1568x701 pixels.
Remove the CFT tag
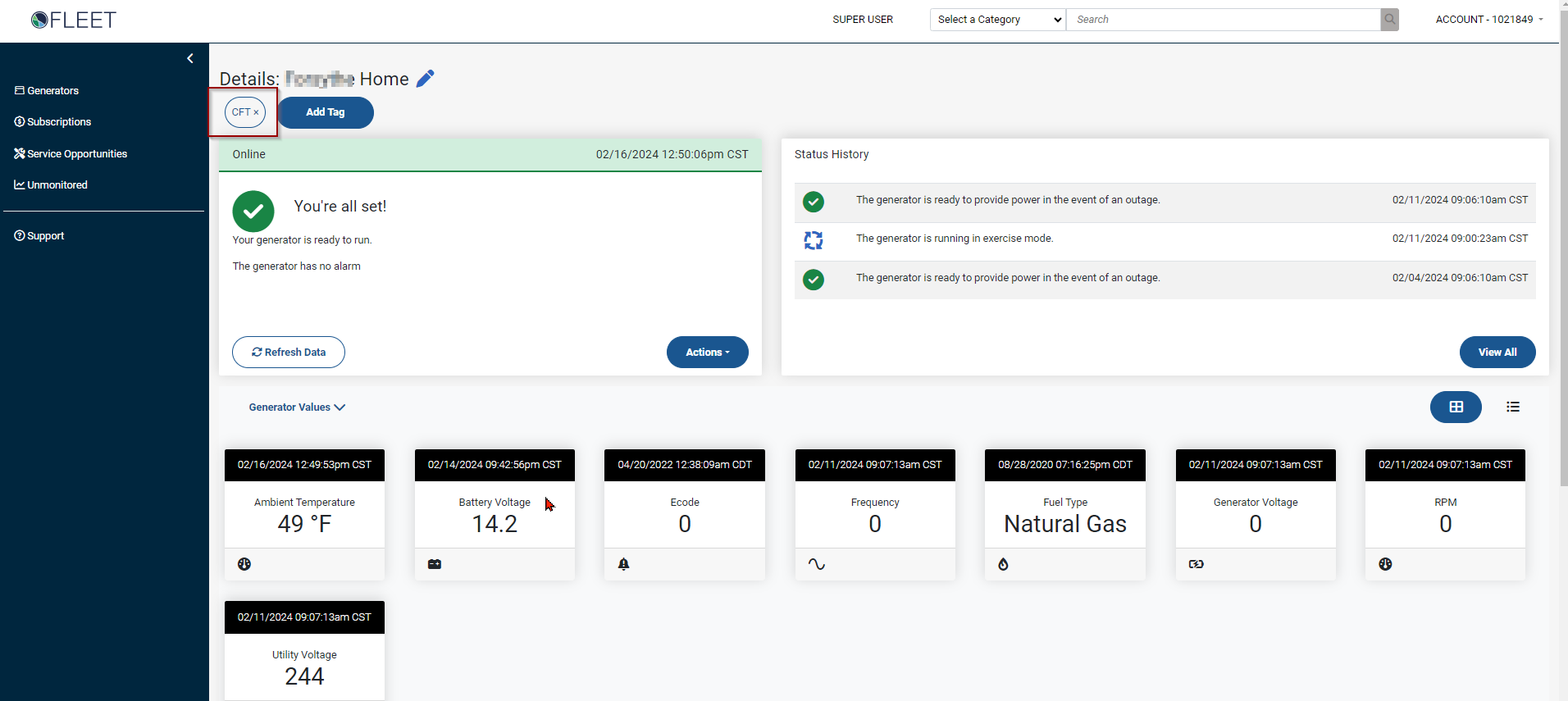(256, 112)
